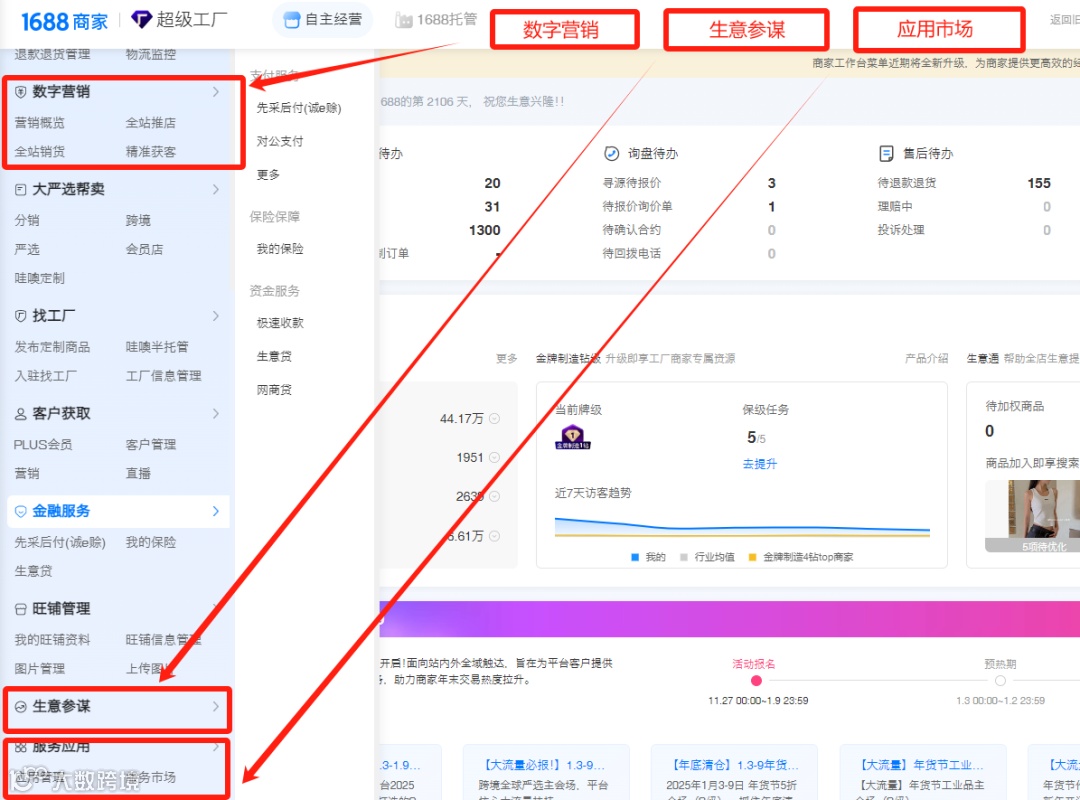Open 我的旺铺资料 entry
This screenshot has width=1080, height=800.
tap(52, 641)
